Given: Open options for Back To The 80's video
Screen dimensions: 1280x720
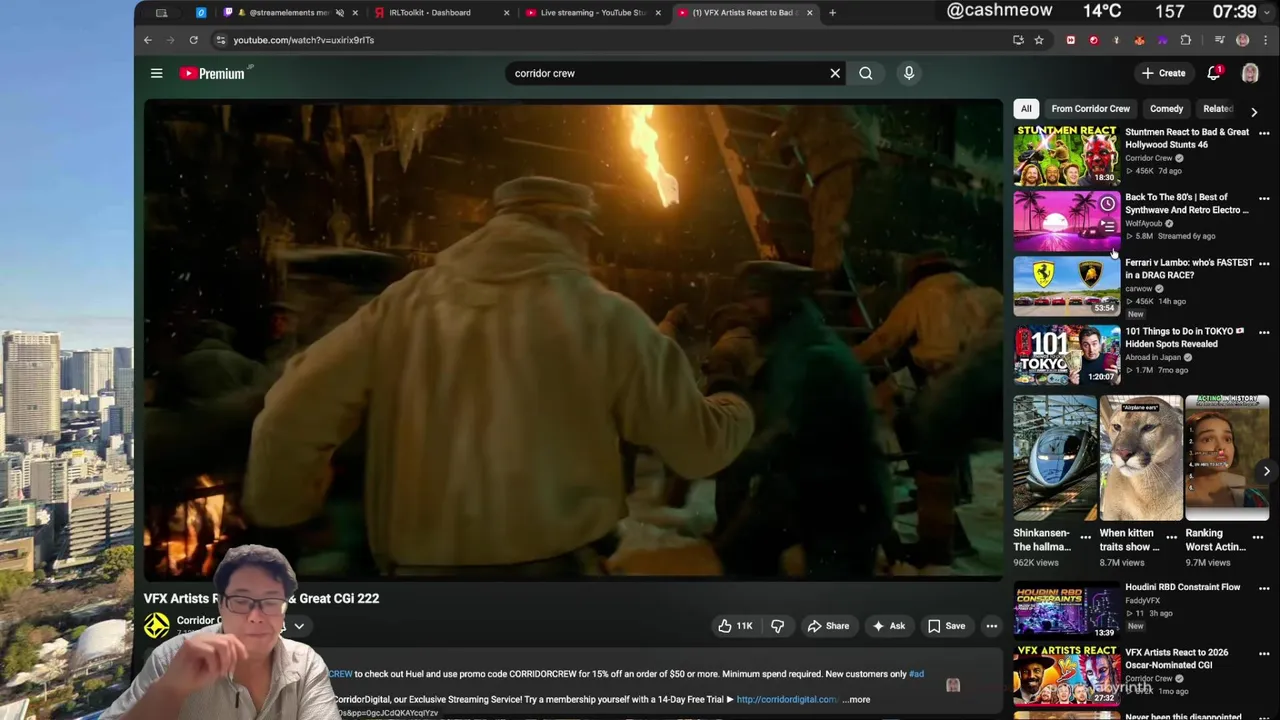Looking at the screenshot, I should pyautogui.click(x=1264, y=199).
